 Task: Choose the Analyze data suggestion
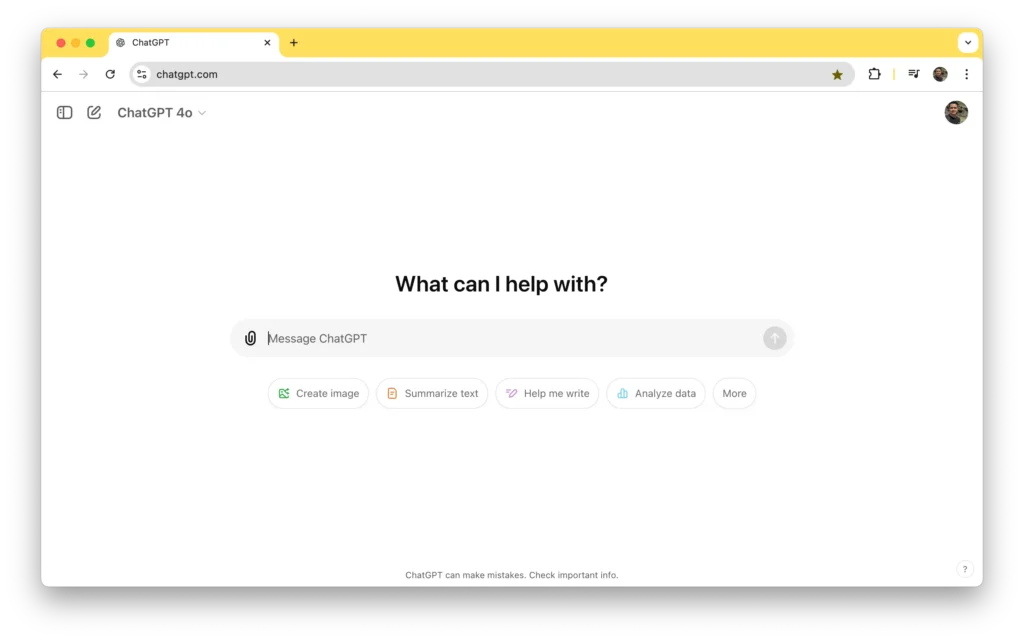(x=656, y=394)
